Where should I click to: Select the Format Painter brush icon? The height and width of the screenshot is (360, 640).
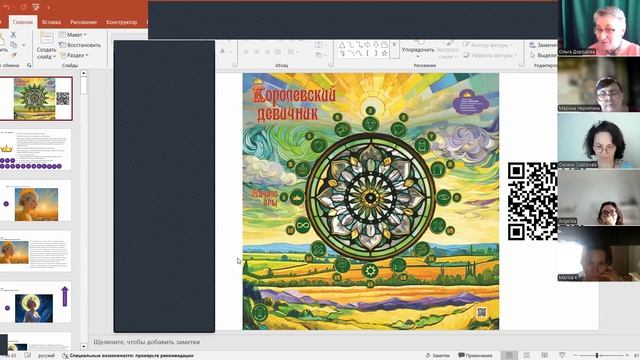tap(14, 54)
